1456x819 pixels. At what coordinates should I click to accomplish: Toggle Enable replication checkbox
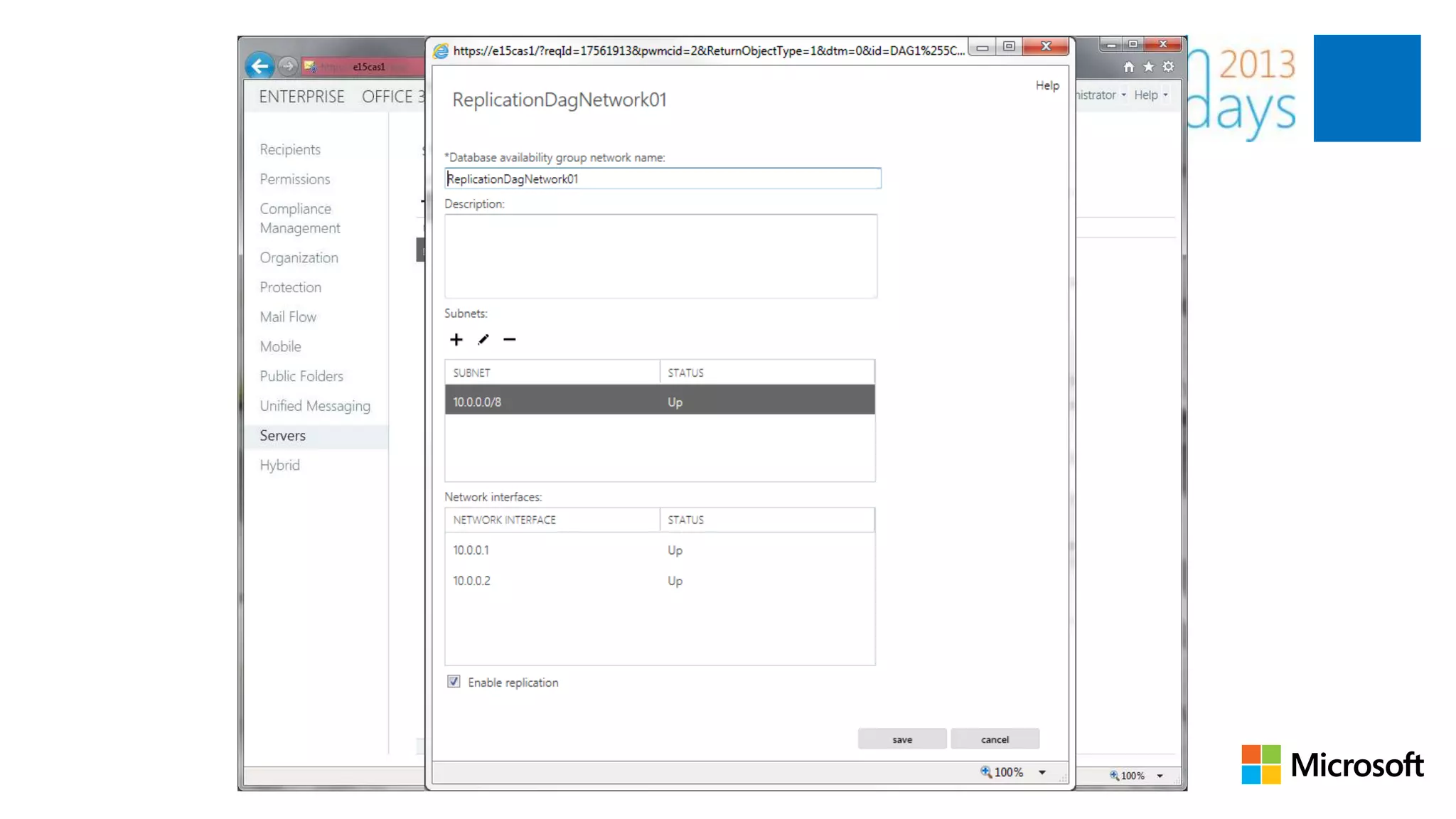coord(454,682)
